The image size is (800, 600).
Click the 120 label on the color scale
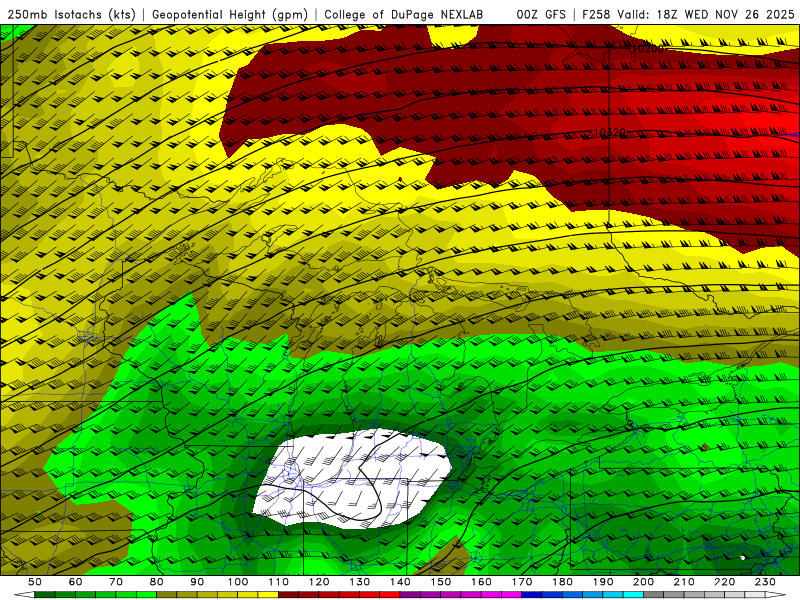click(x=318, y=582)
